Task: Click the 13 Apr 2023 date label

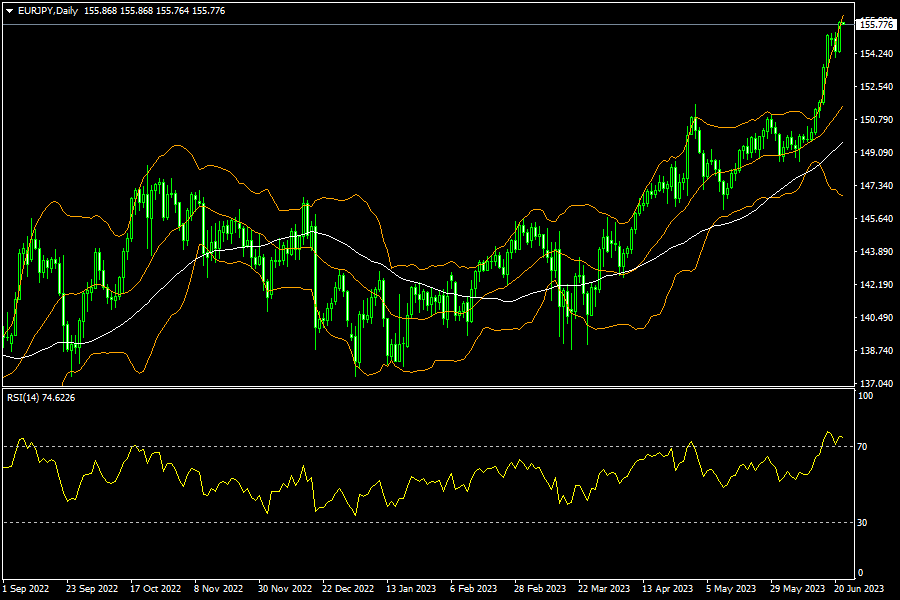Action: click(x=668, y=589)
